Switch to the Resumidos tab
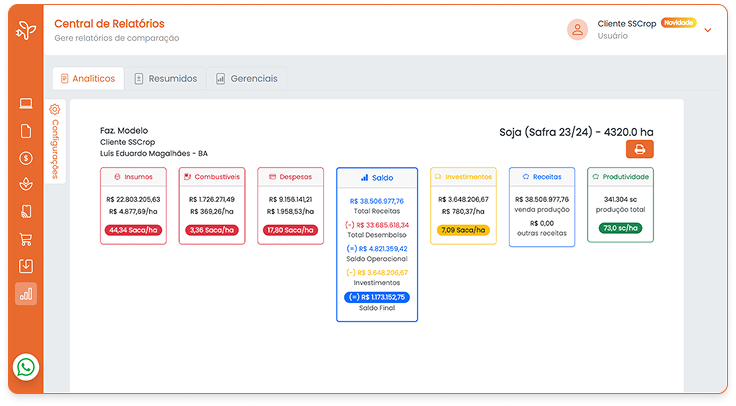 click(166, 78)
